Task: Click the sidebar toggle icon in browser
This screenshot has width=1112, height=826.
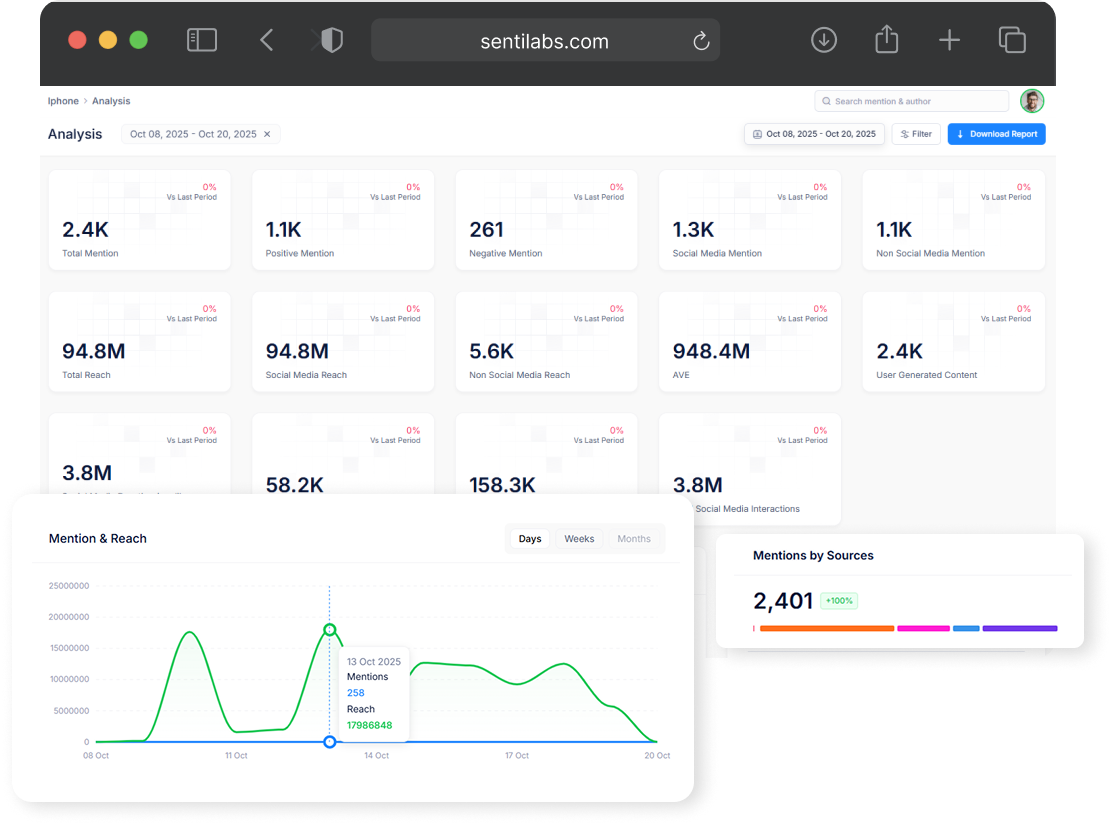Action: [x=202, y=40]
